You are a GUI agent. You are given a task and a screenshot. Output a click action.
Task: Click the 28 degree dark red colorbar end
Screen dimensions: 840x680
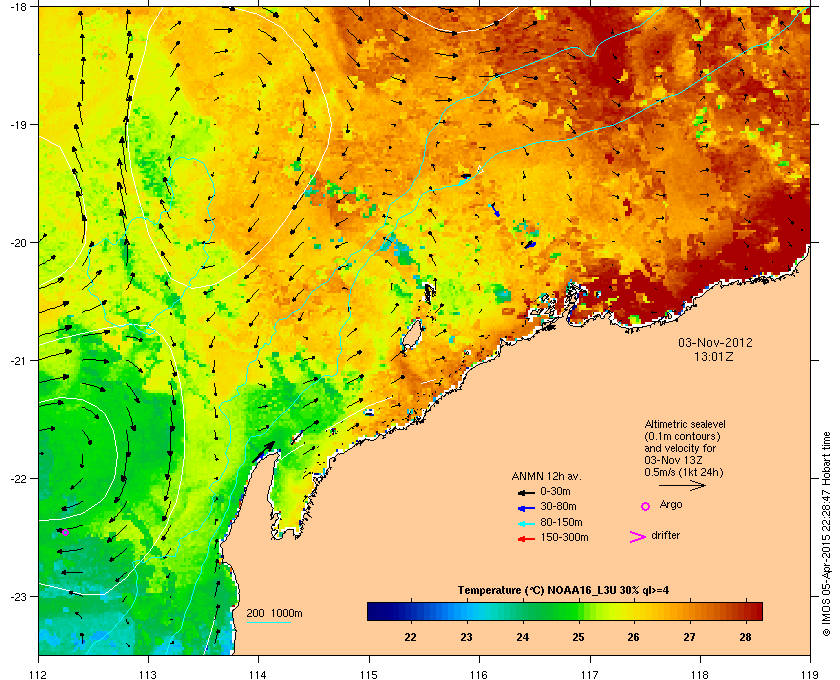coord(753,611)
